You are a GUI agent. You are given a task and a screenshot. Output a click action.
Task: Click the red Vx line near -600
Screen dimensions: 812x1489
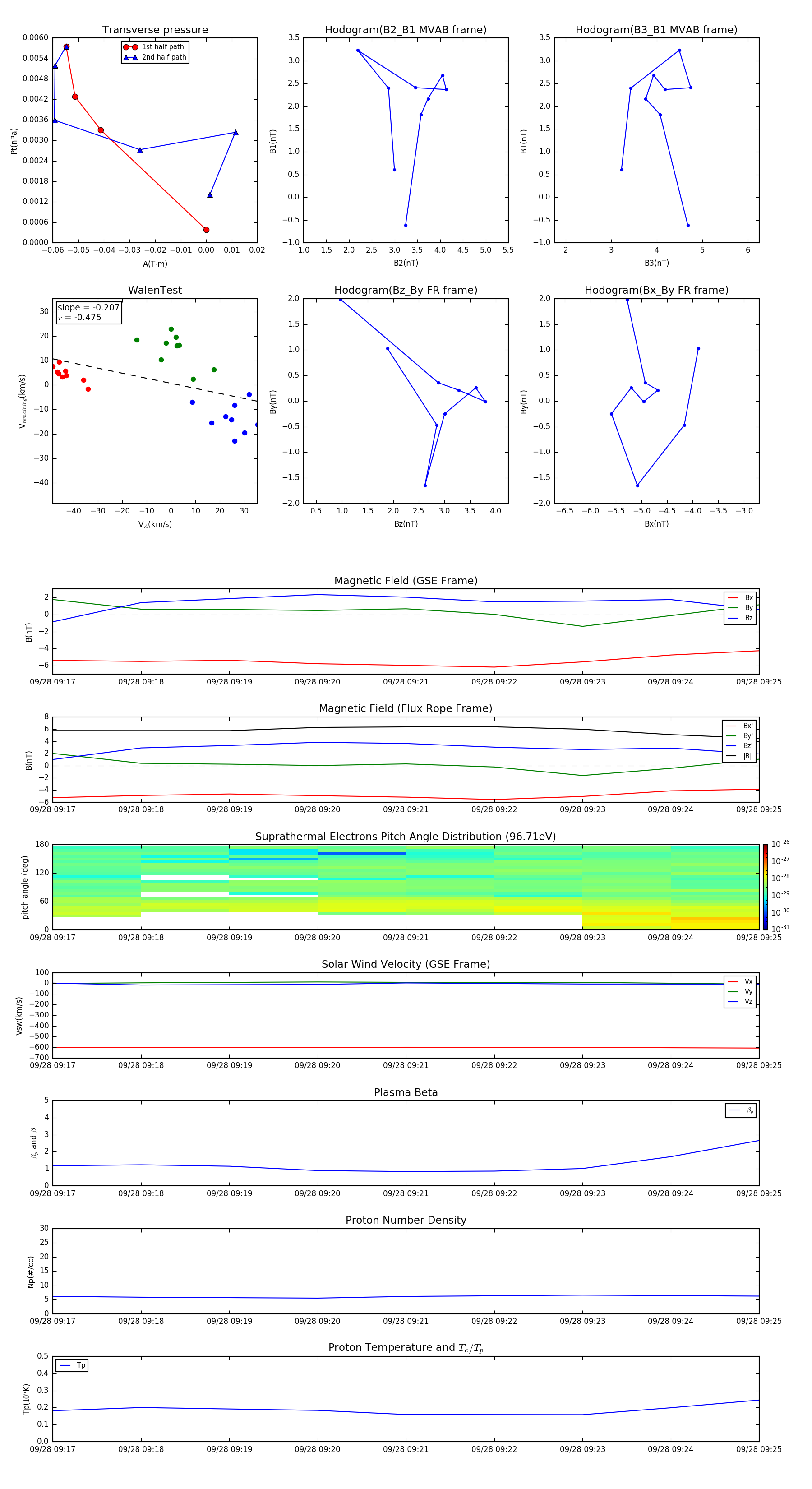point(406,1047)
